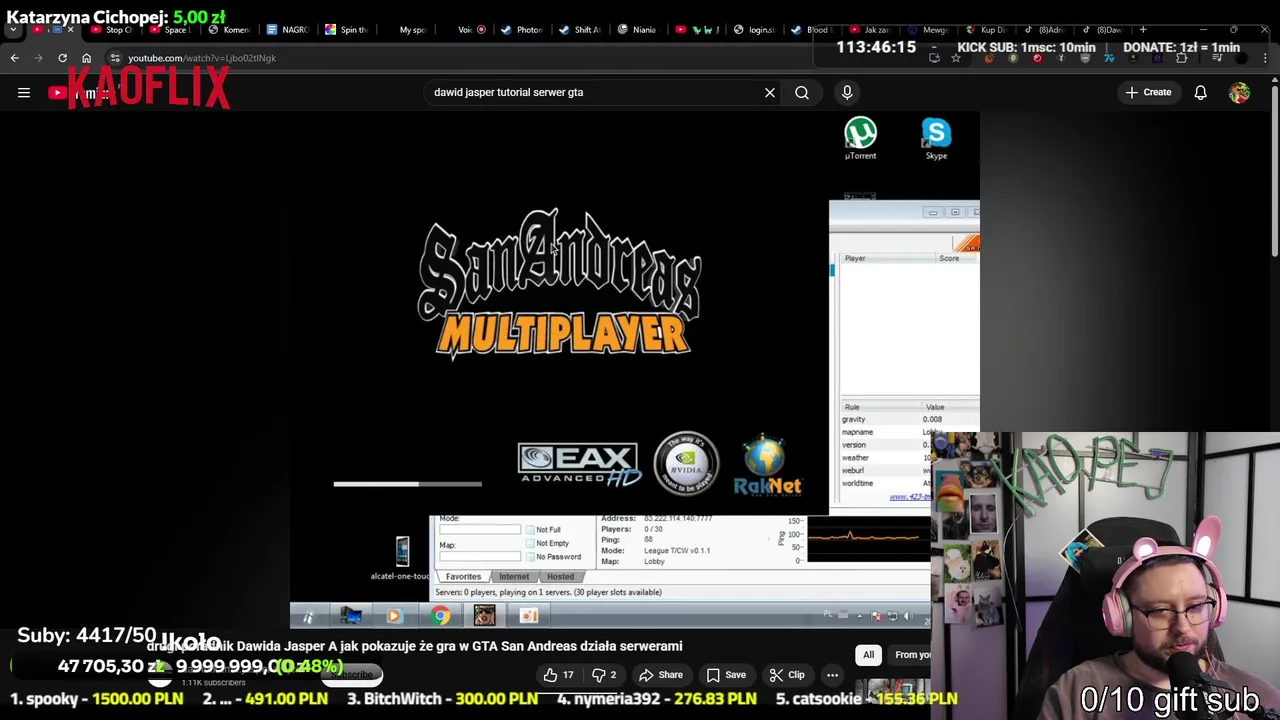Click the Share button under the video
1280x720 pixels.
point(661,675)
